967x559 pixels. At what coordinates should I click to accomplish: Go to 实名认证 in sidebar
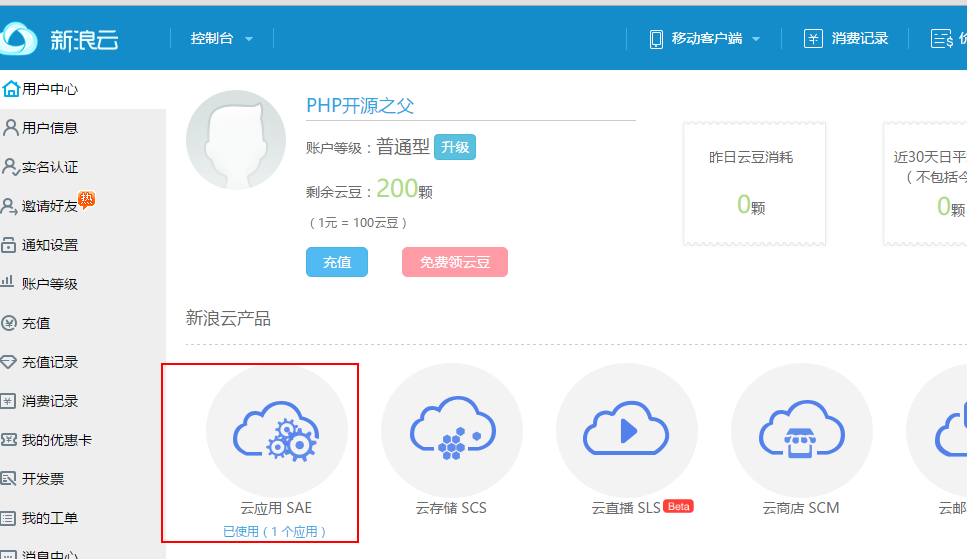[x=49, y=167]
